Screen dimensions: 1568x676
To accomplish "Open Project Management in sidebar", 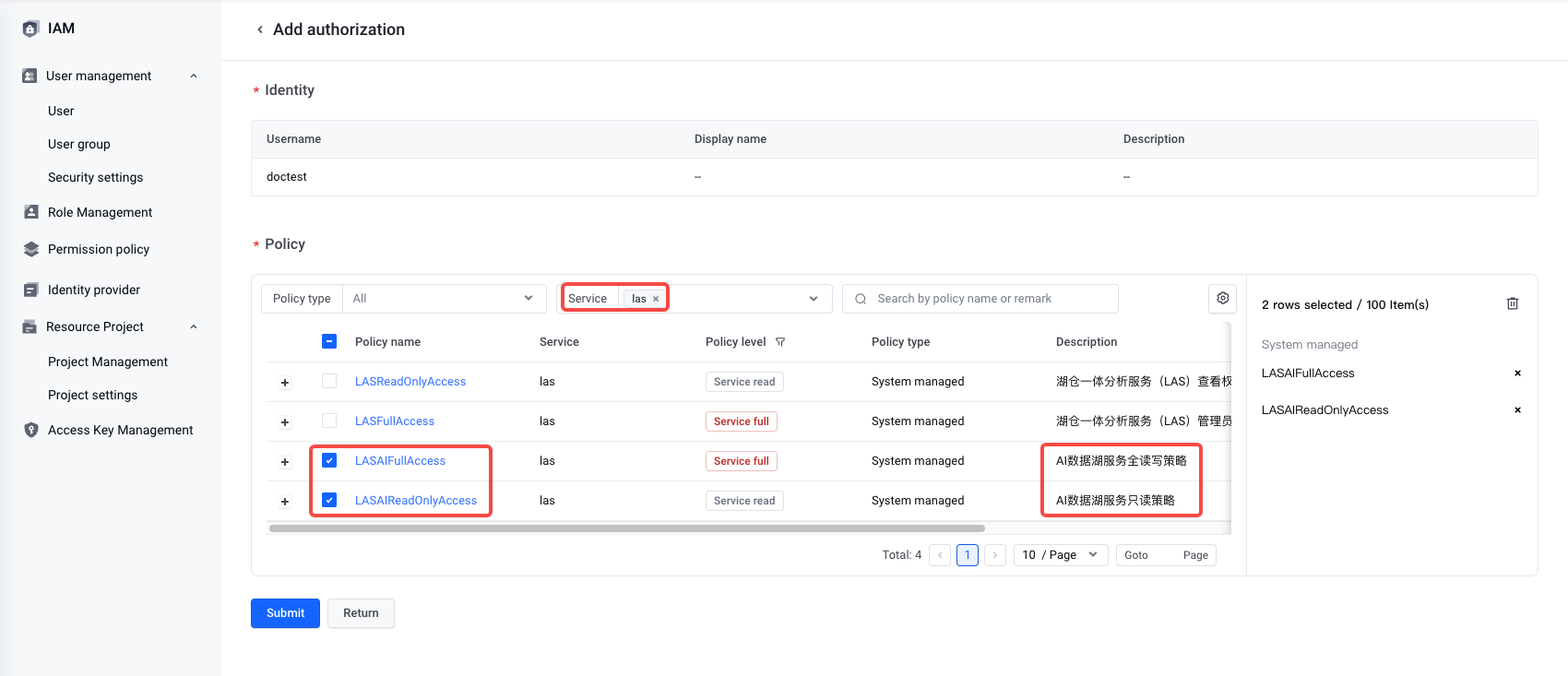I will [x=108, y=362].
